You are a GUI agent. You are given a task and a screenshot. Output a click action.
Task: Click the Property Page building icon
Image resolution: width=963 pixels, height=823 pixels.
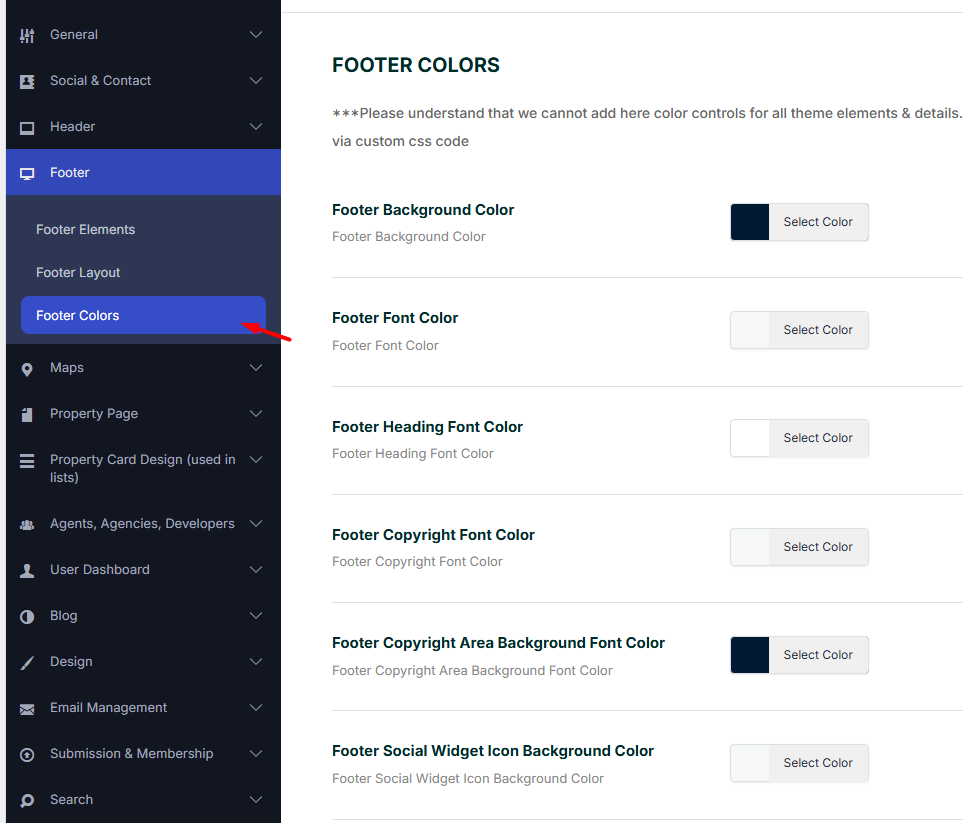tap(27, 414)
